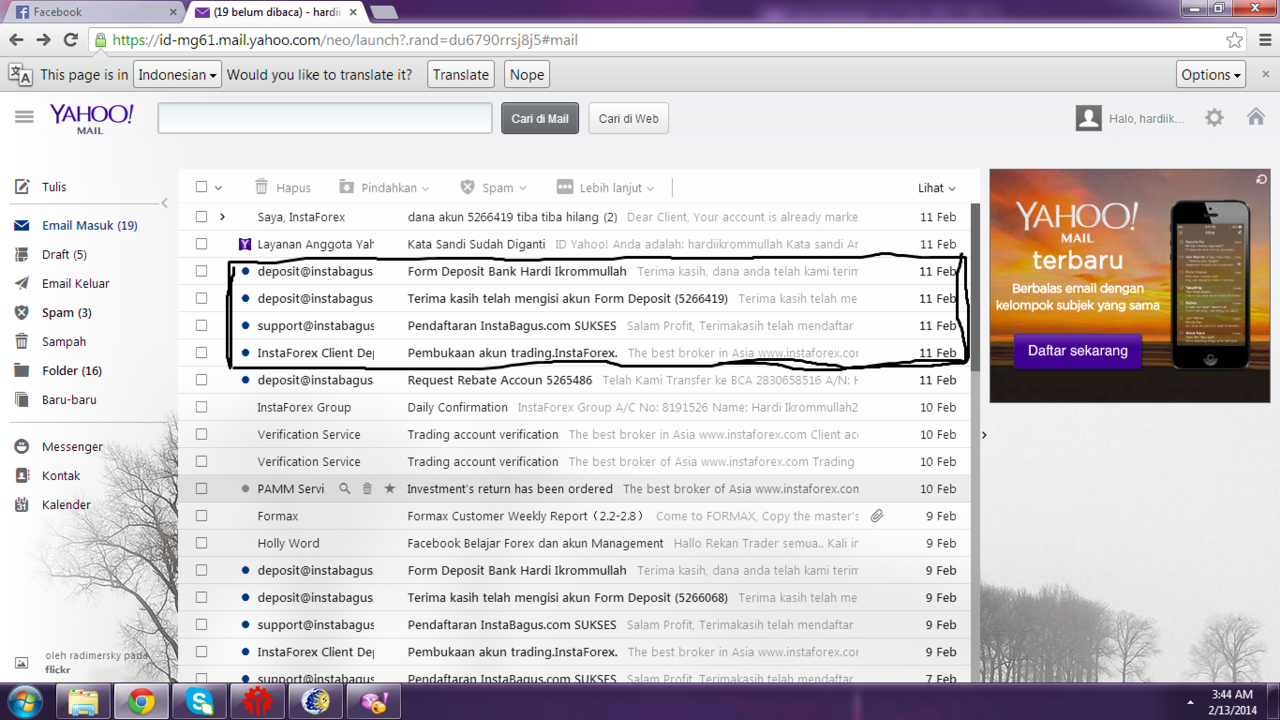Open the Sampah folder

click(64, 341)
